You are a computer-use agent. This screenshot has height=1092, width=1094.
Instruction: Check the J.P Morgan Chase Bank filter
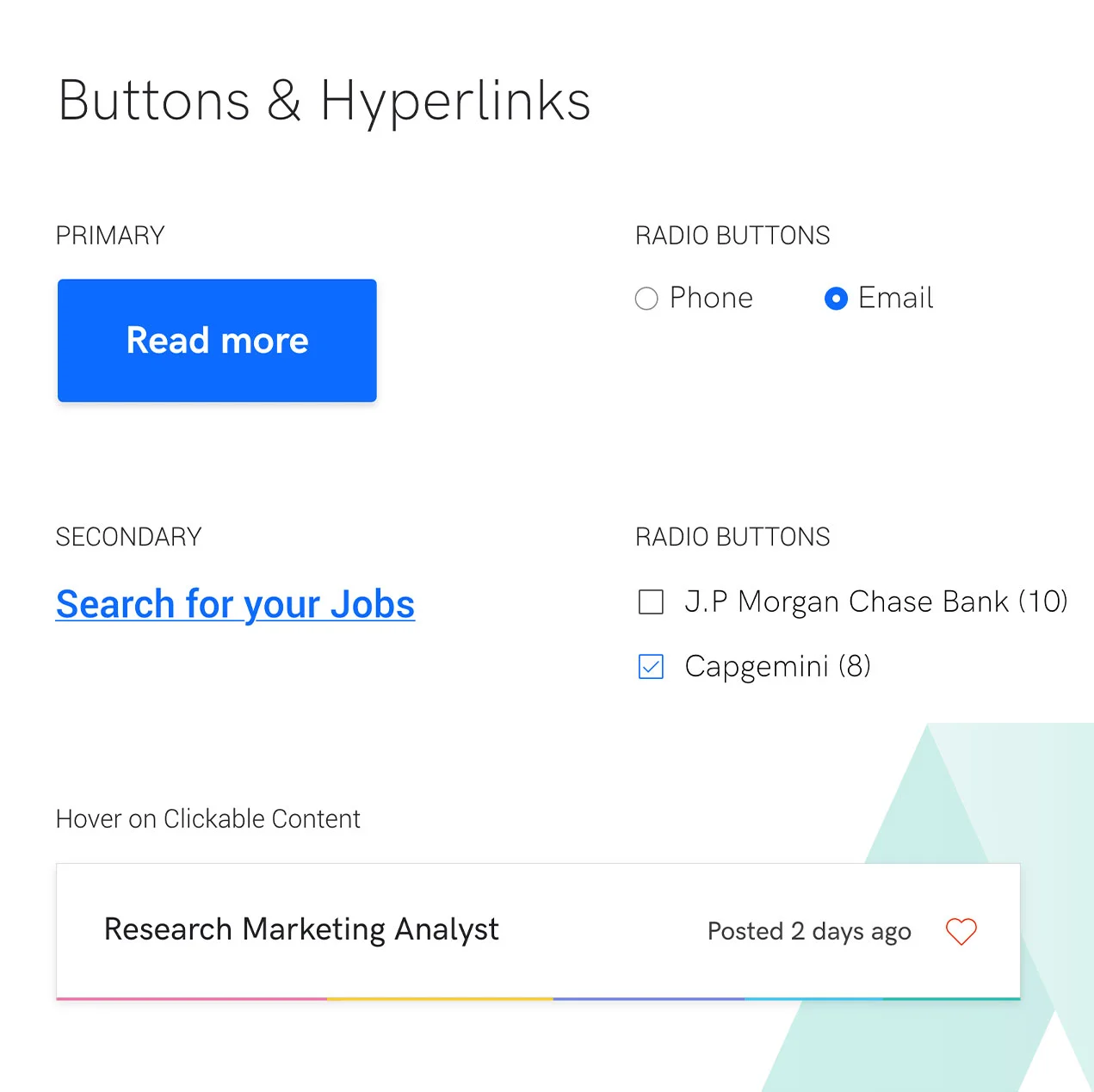tap(651, 602)
